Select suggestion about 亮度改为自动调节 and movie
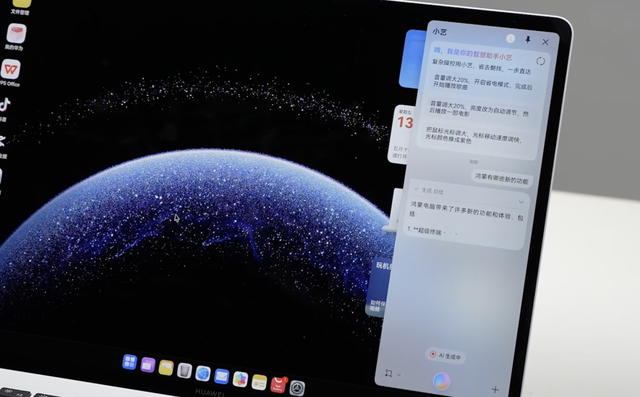The width and height of the screenshot is (640, 397). coord(478,109)
